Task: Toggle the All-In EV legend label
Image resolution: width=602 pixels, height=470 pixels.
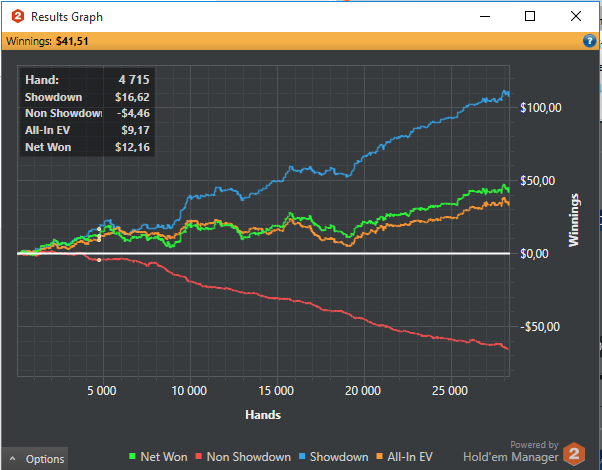Action: [x=410, y=457]
